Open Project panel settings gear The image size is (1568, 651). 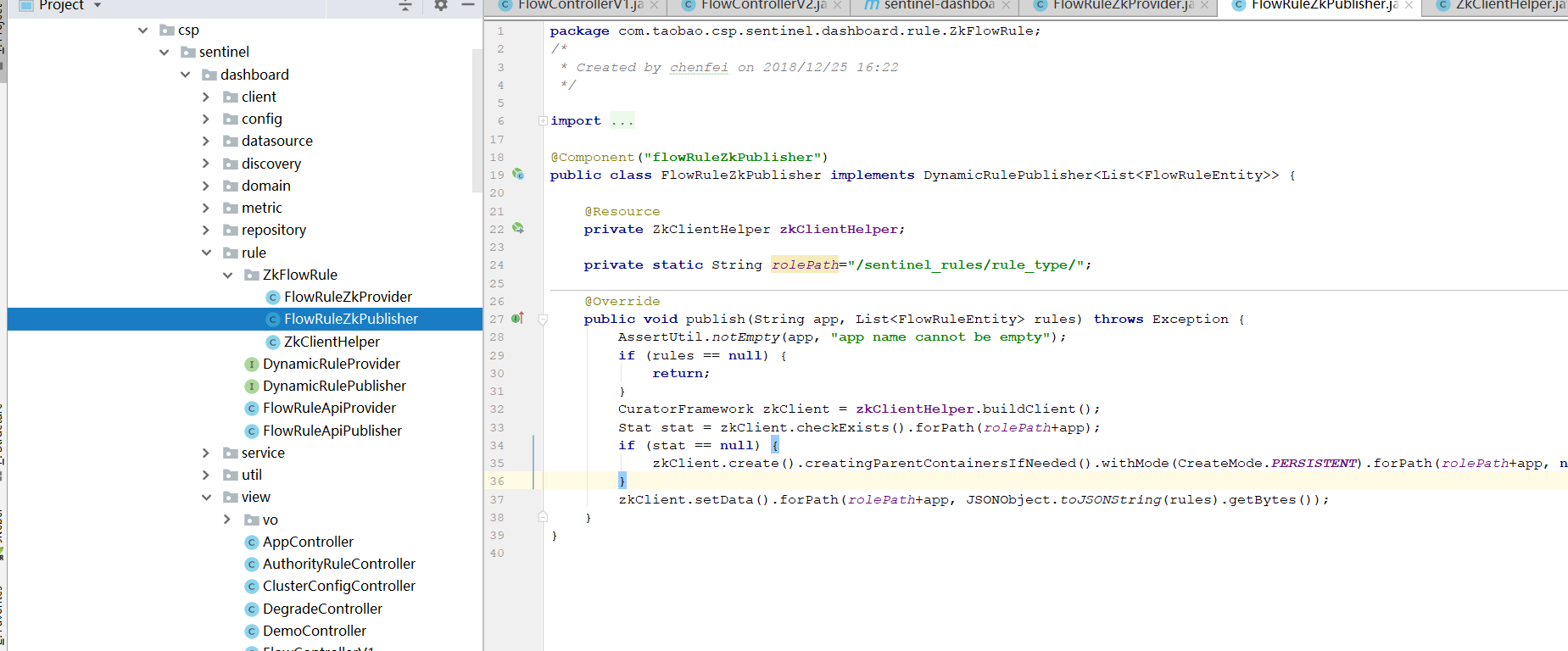pyautogui.click(x=440, y=5)
